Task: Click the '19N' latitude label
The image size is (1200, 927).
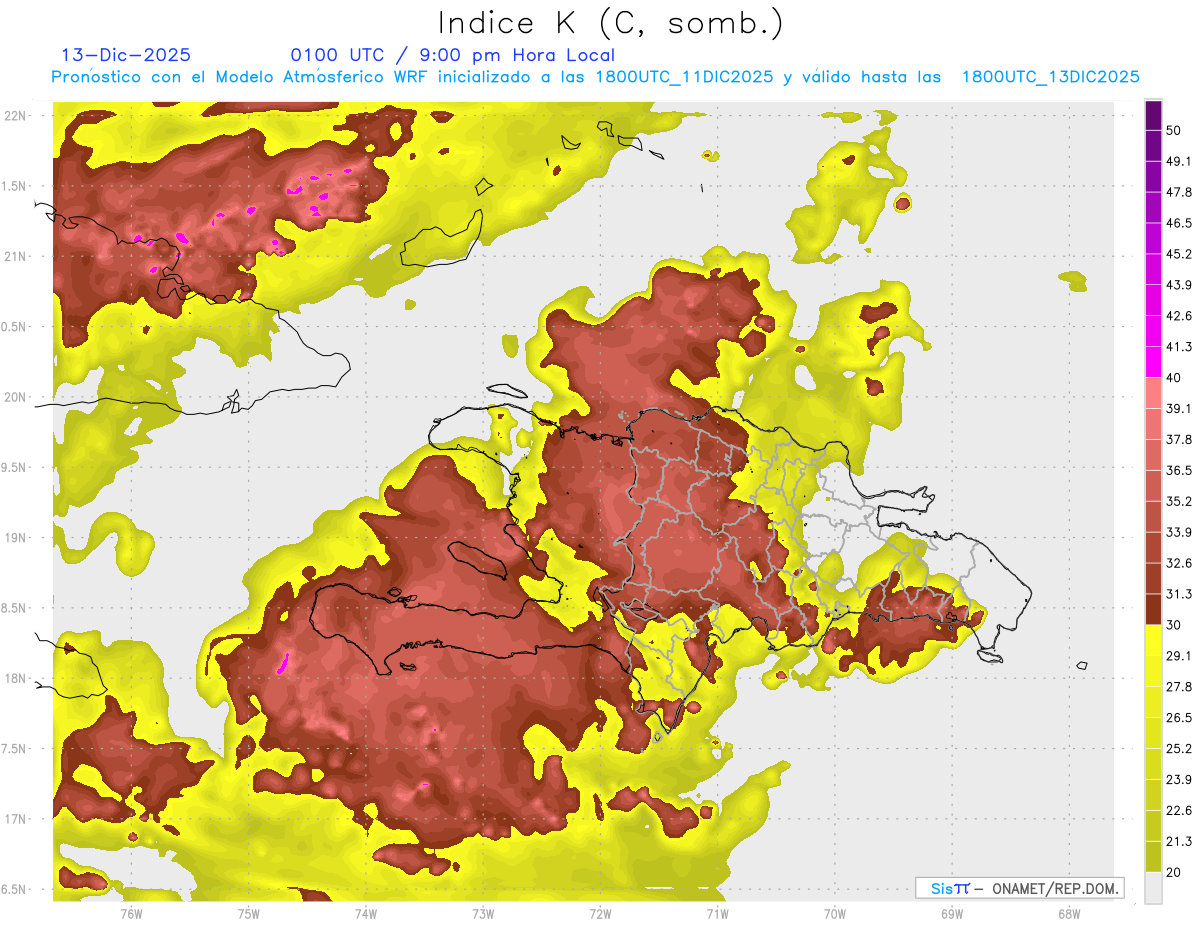Action: point(16,538)
